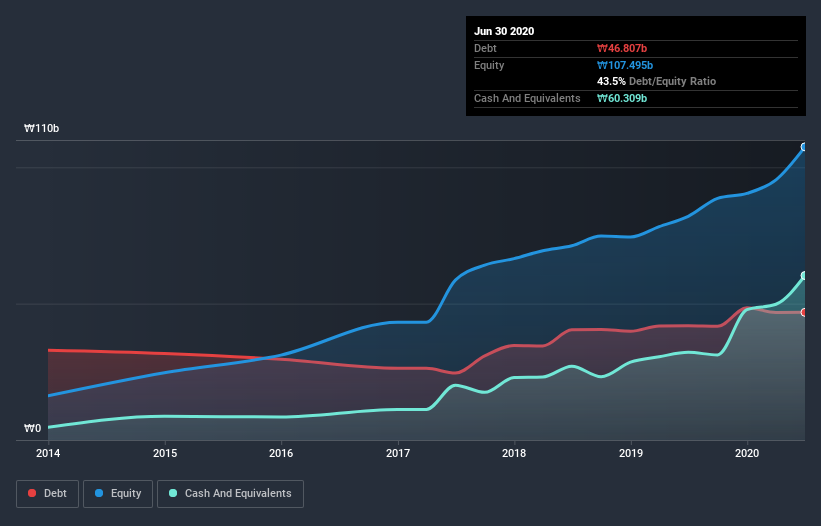Toggle the Cash And Equivalents legend button
This screenshot has height=526, width=821.
[x=230, y=494]
